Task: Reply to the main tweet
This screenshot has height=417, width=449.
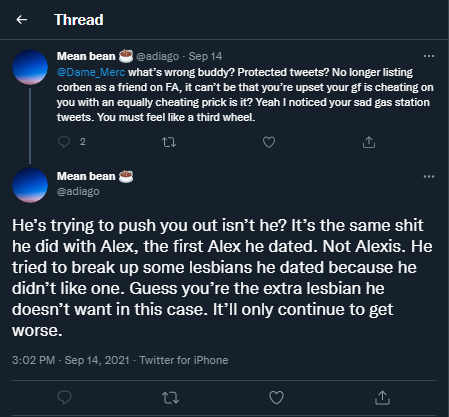Action: point(64,397)
